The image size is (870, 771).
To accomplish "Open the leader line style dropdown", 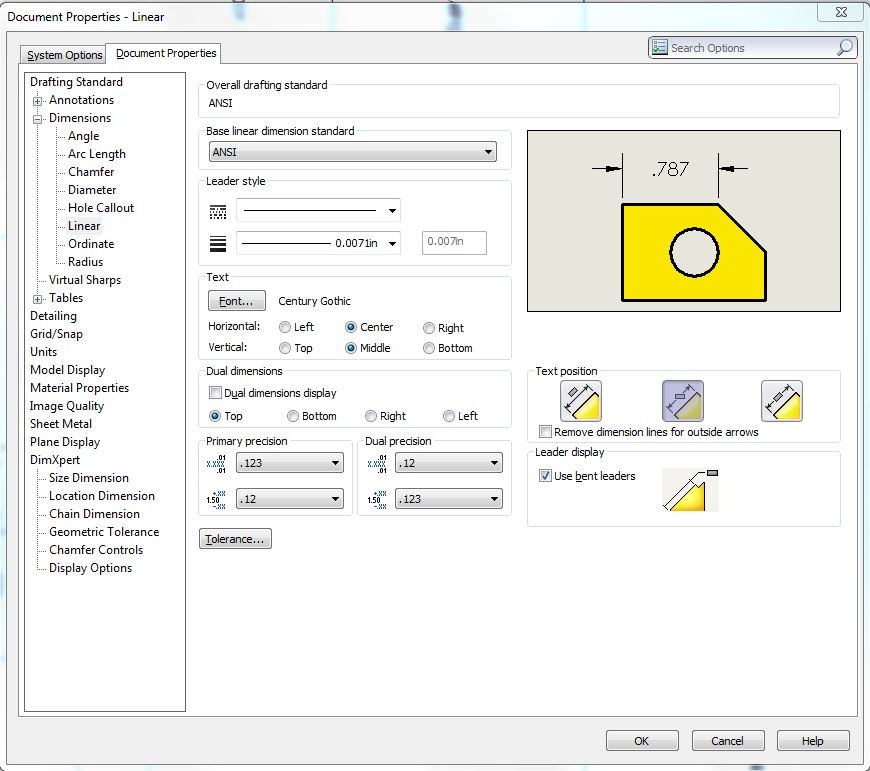I will click(x=318, y=211).
